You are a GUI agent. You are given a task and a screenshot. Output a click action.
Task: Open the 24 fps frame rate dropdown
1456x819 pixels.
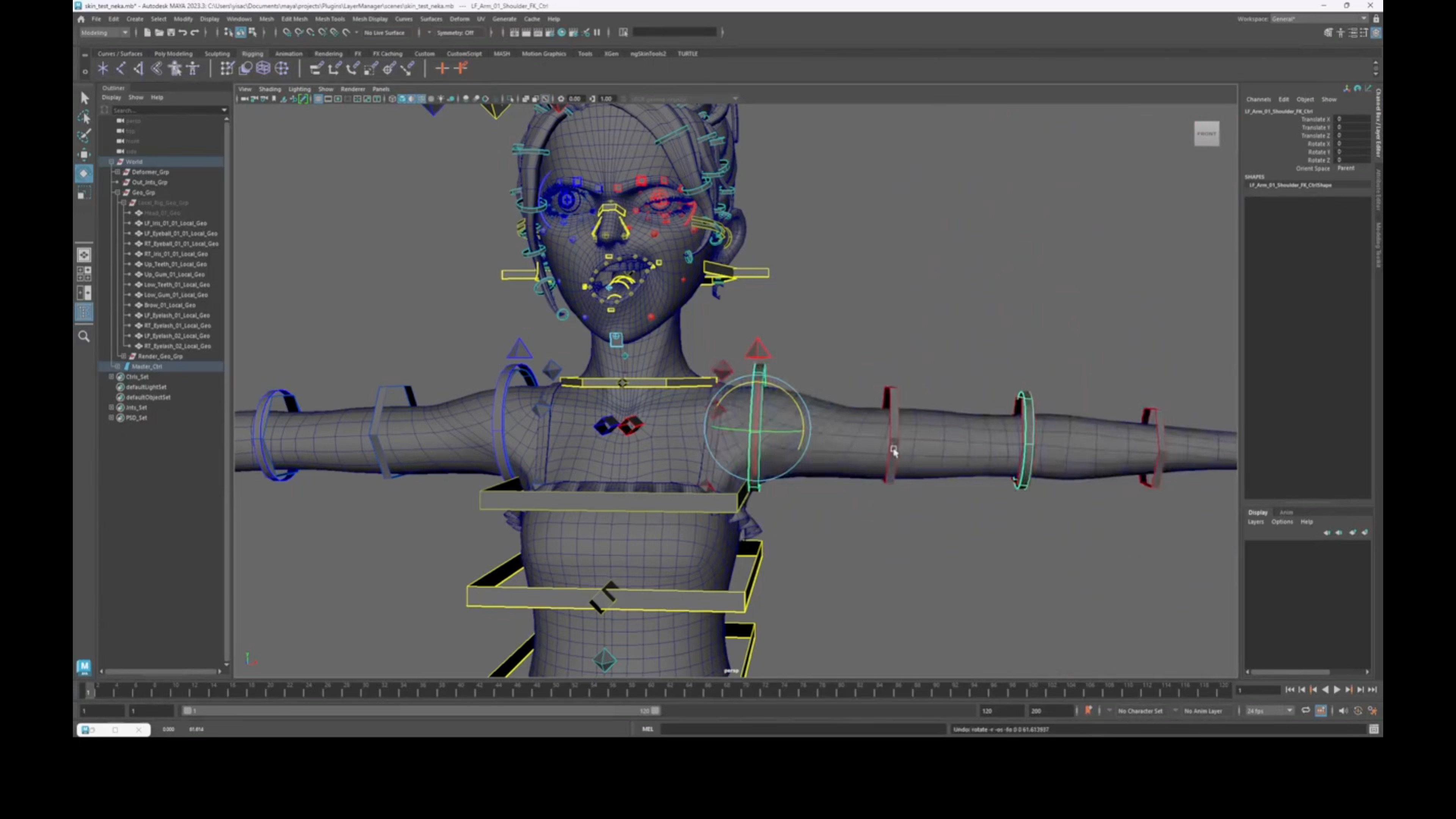pyautogui.click(x=1269, y=711)
